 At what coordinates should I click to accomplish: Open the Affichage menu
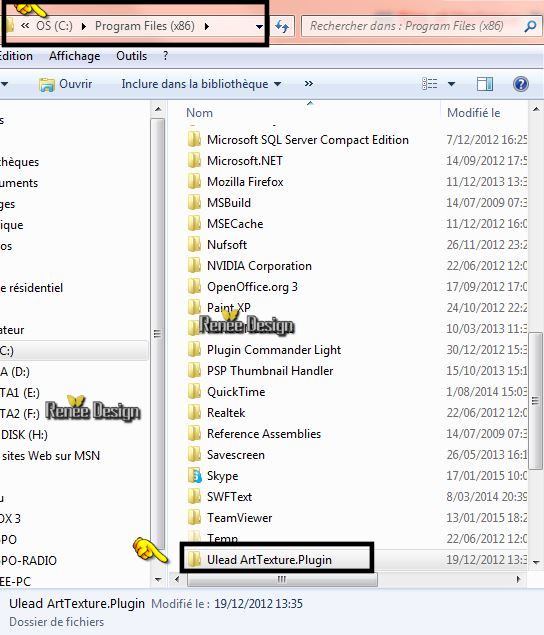(75, 56)
